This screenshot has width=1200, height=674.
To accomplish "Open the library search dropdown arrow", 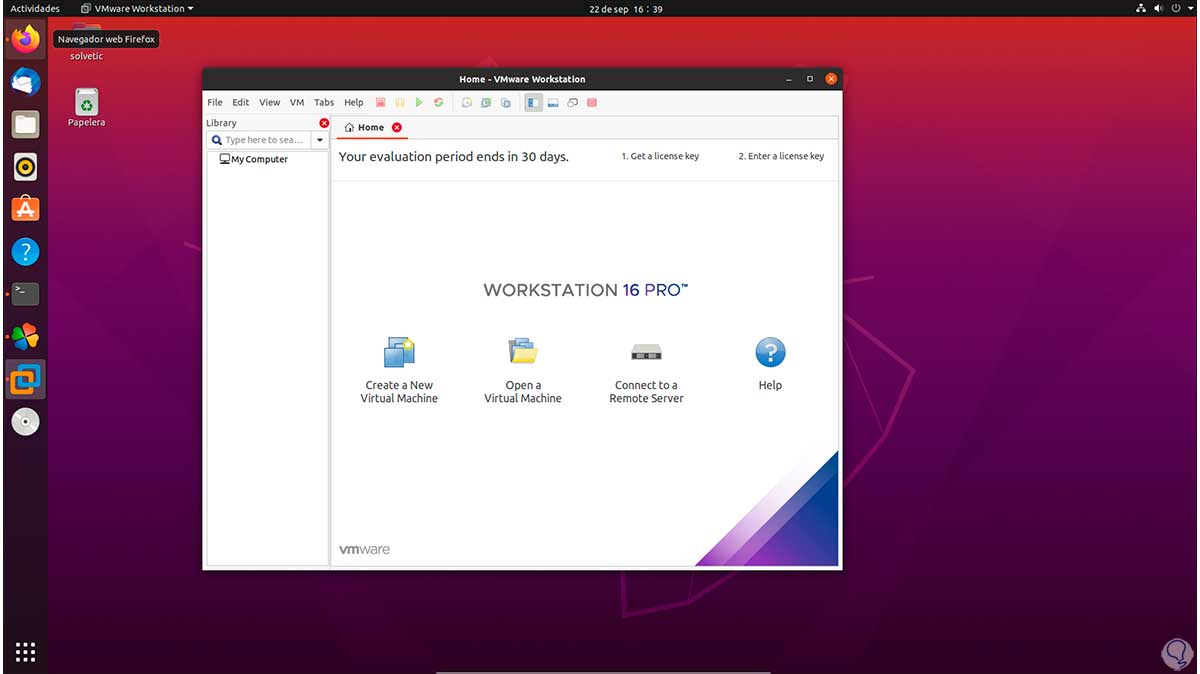I will click(320, 140).
